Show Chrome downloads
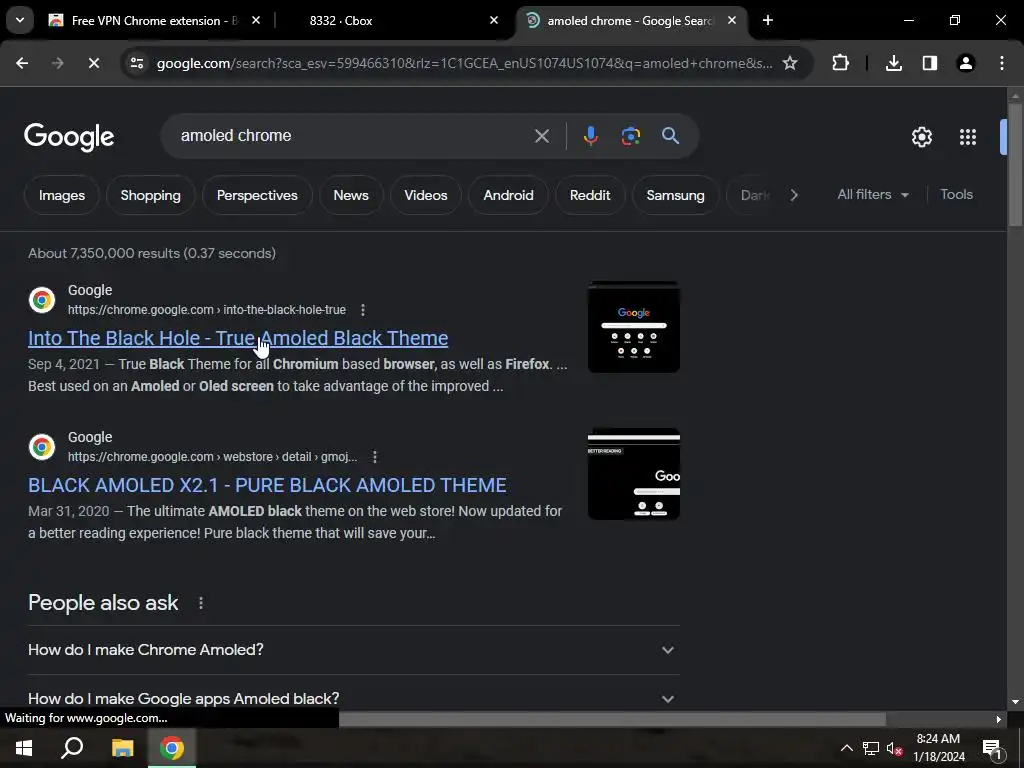The height and width of the screenshot is (768, 1024). point(893,63)
